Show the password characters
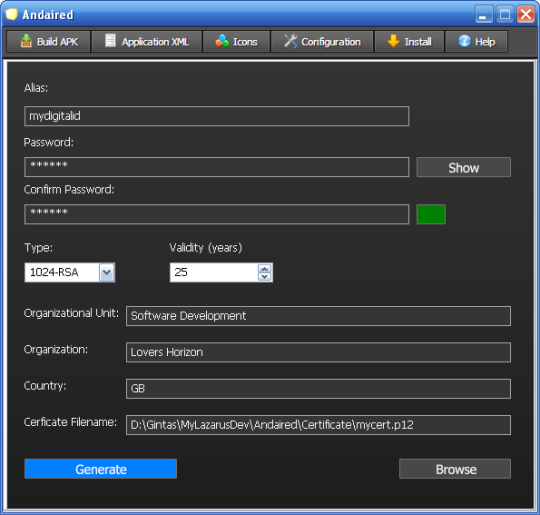 (464, 167)
